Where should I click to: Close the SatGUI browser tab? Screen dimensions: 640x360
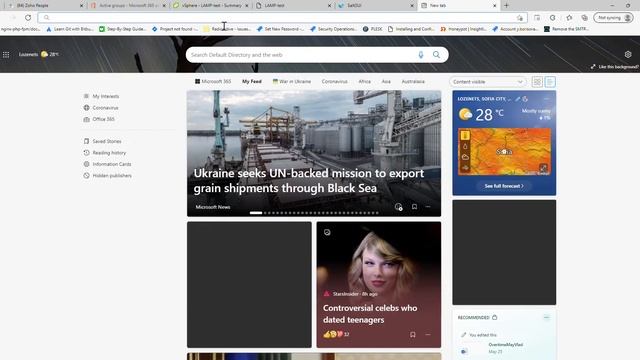click(411, 5)
